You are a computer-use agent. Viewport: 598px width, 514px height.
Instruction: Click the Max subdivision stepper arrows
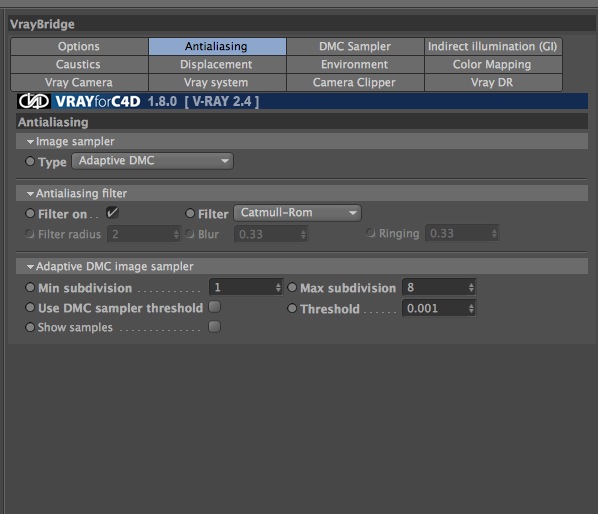pyautogui.click(x=471, y=288)
